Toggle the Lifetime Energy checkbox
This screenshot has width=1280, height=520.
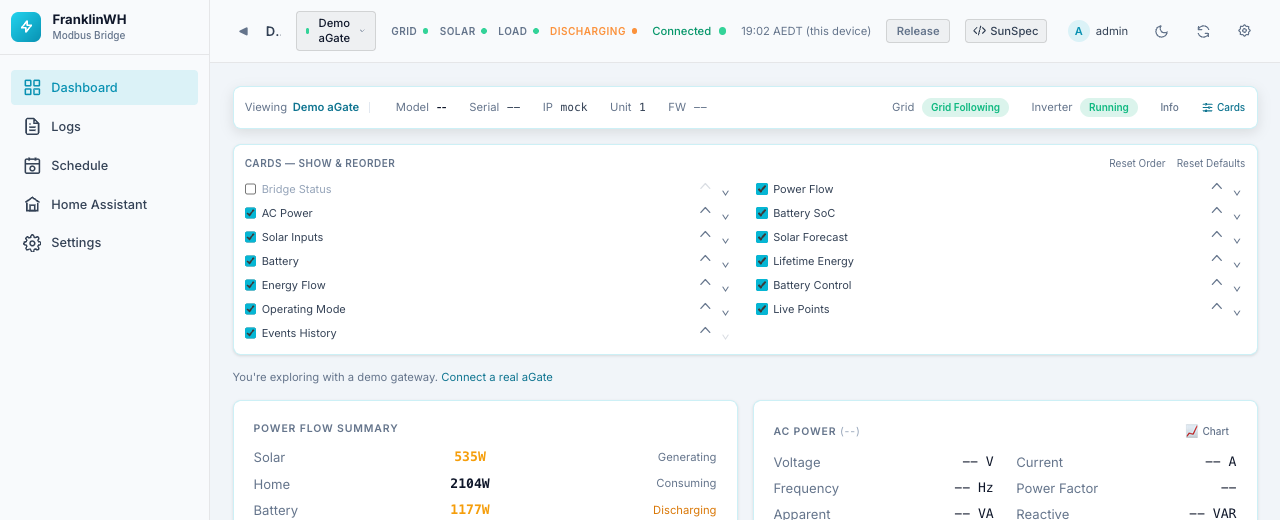[x=762, y=261]
